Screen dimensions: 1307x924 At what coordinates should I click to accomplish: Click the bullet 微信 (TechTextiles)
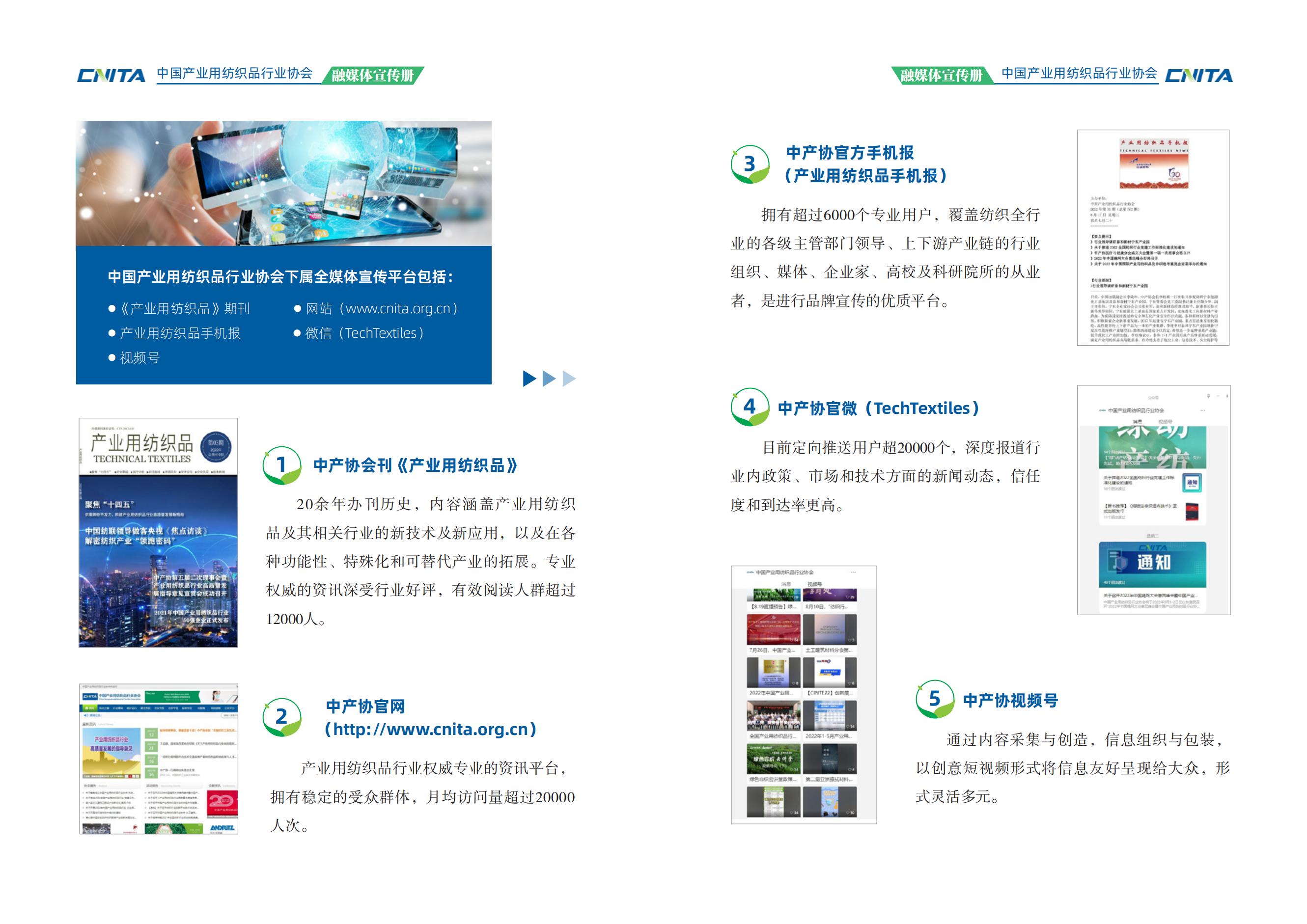click(359, 333)
